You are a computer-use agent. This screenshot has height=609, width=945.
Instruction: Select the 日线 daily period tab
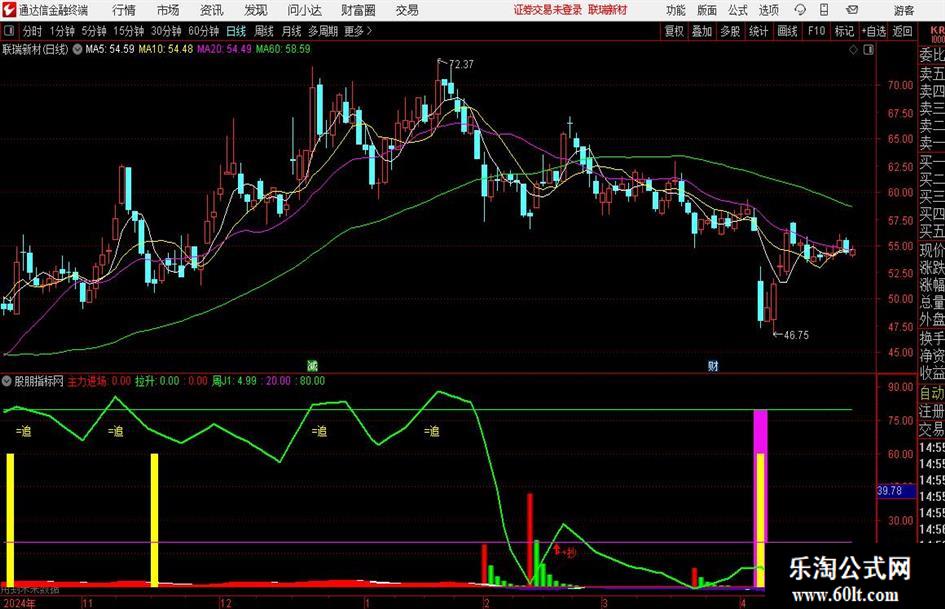click(x=236, y=31)
